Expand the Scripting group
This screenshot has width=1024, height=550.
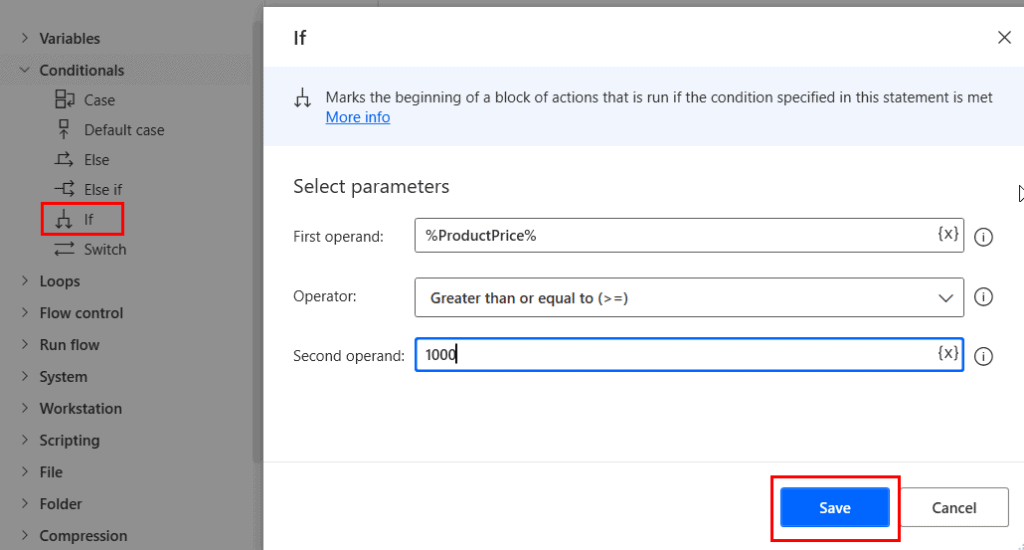(25, 440)
